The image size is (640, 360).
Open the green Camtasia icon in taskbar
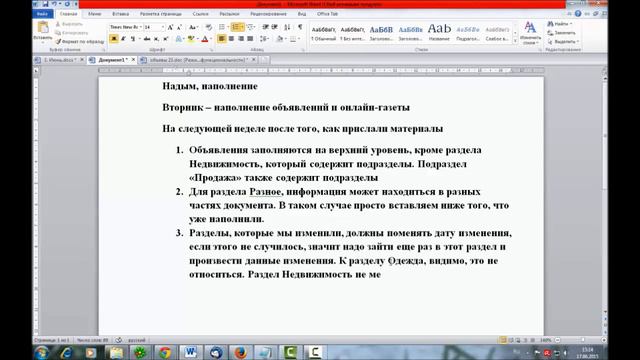click(x=290, y=352)
